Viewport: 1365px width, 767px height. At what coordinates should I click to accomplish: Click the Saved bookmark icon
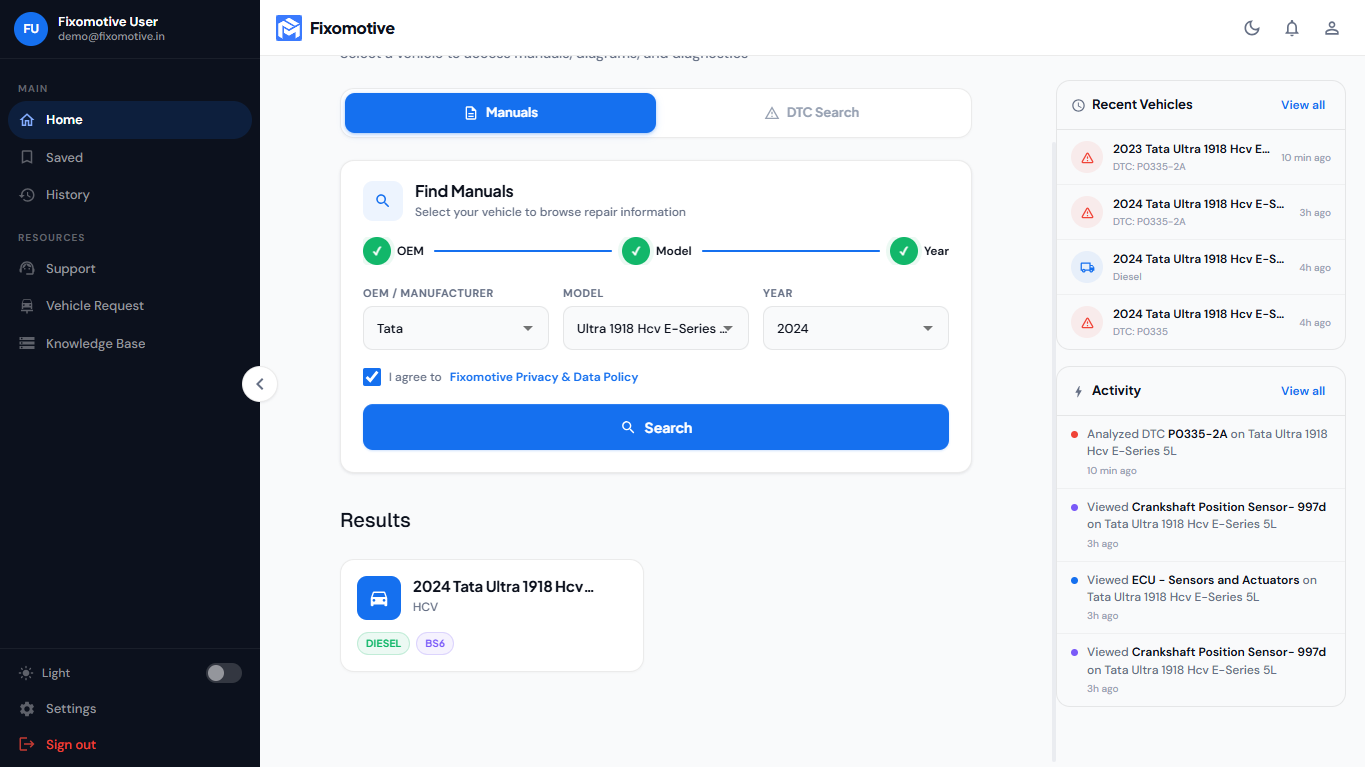coord(27,157)
